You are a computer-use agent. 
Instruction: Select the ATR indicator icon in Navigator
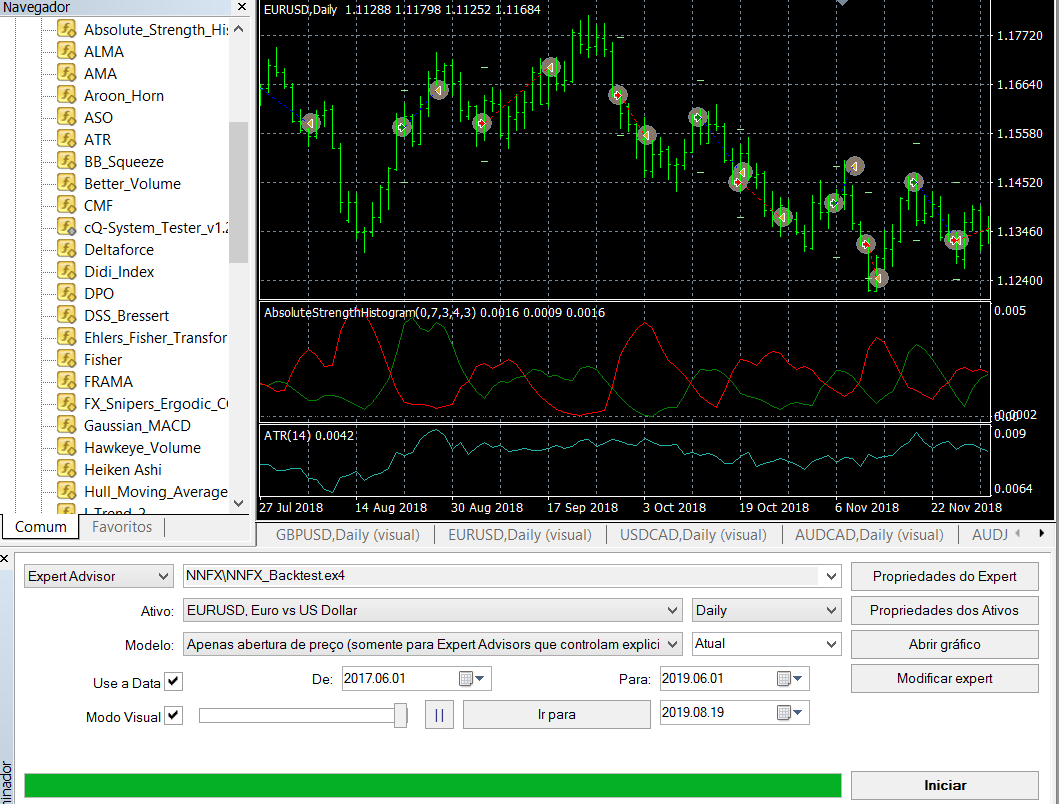click(x=66, y=139)
